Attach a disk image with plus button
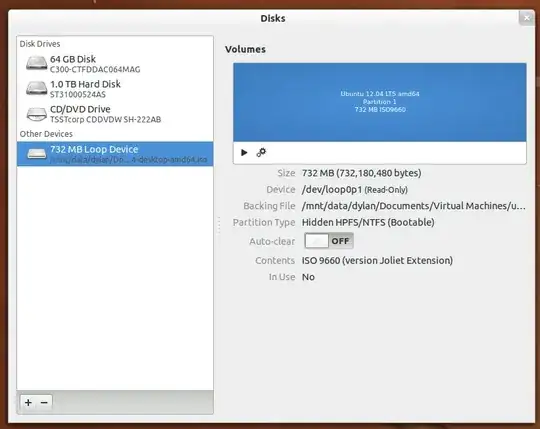The width and height of the screenshot is (540, 429). click(x=28, y=402)
